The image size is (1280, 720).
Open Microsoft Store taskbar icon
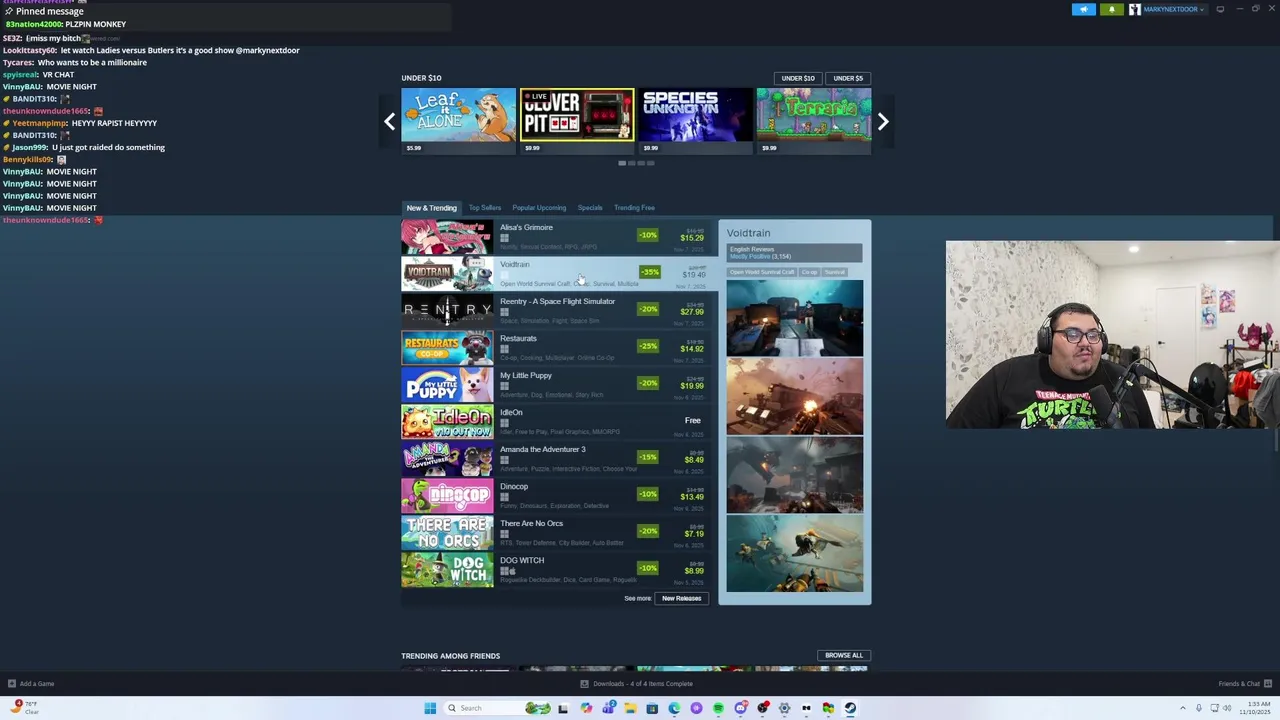click(x=652, y=708)
